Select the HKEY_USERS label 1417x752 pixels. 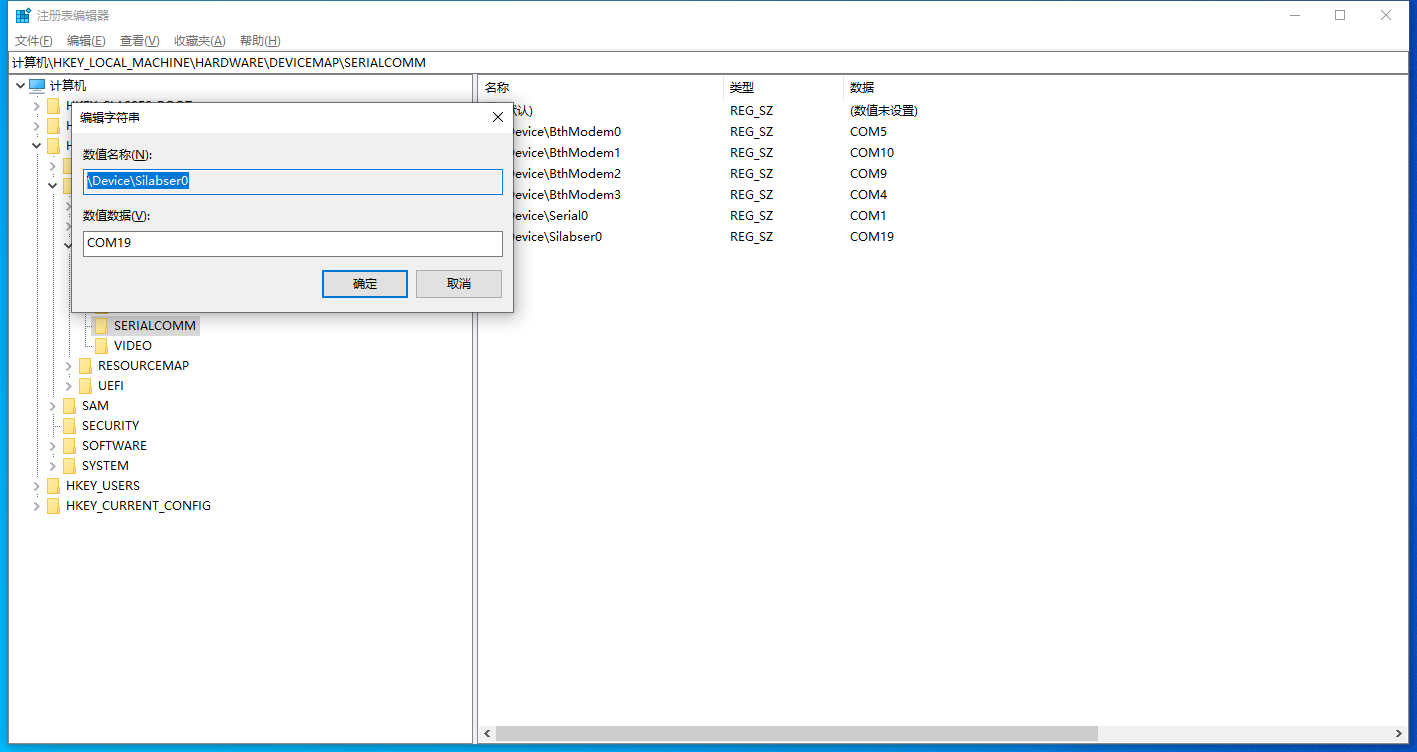click(103, 486)
